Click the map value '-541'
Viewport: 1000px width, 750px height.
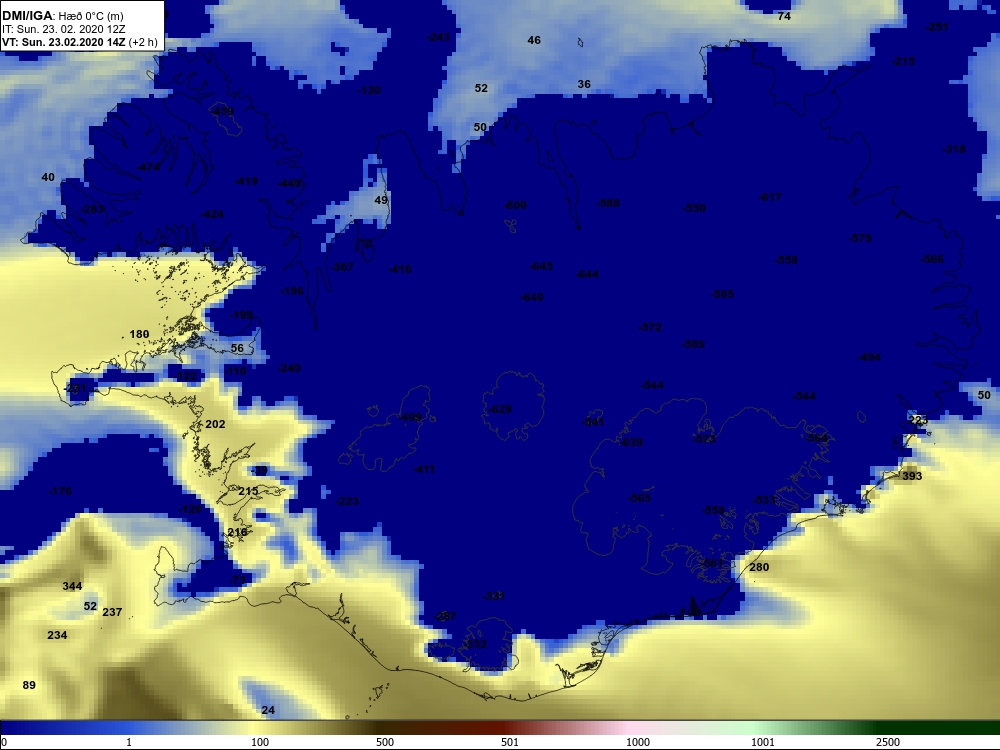[x=592, y=422]
